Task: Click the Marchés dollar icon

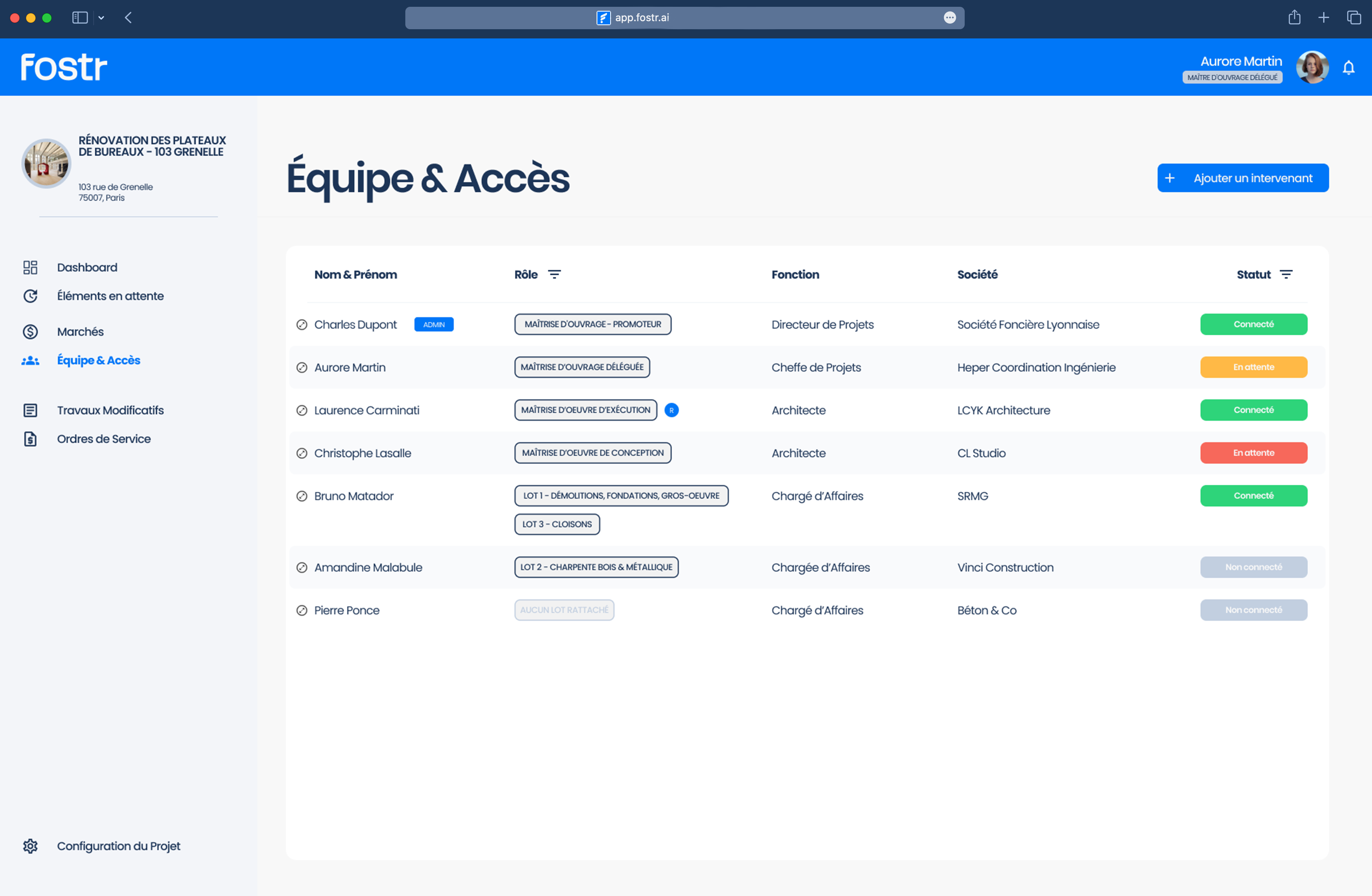Action: (30, 332)
